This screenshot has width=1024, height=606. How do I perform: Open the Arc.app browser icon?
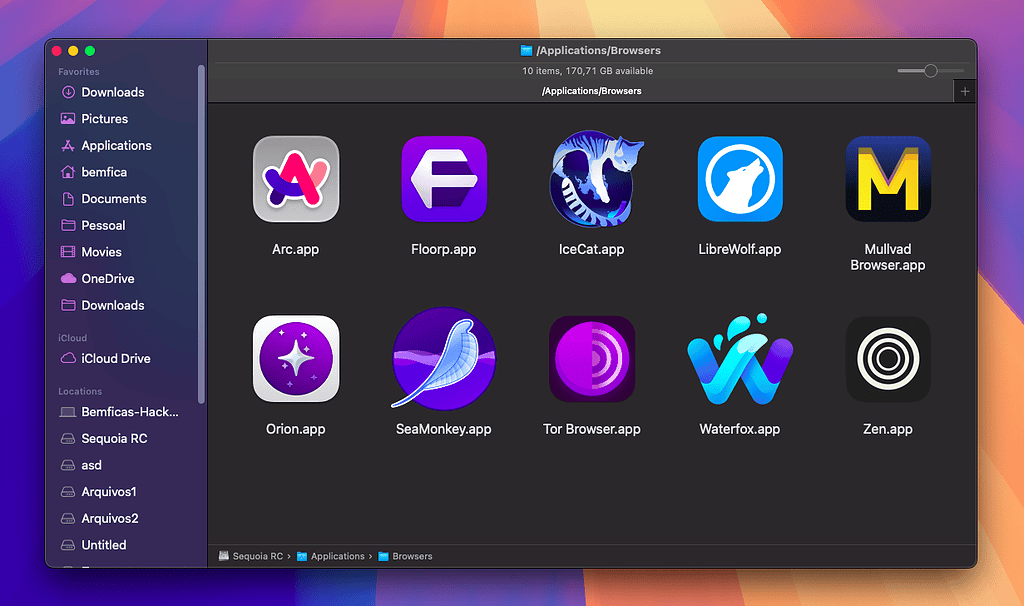pyautogui.click(x=295, y=179)
